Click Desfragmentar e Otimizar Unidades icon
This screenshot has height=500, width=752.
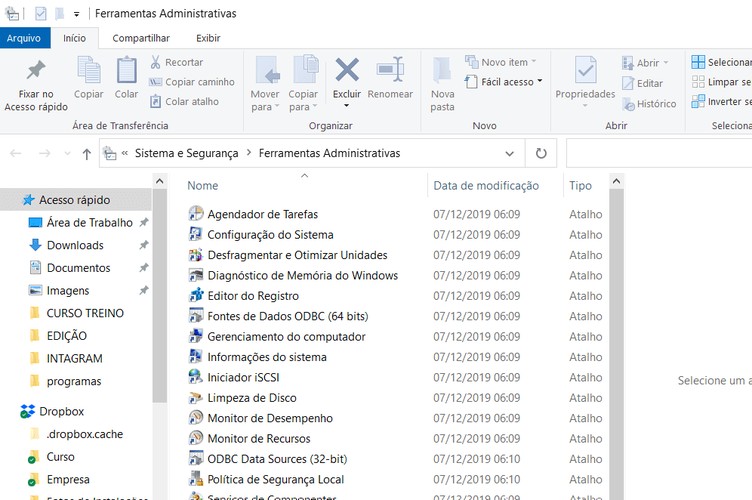click(196, 255)
